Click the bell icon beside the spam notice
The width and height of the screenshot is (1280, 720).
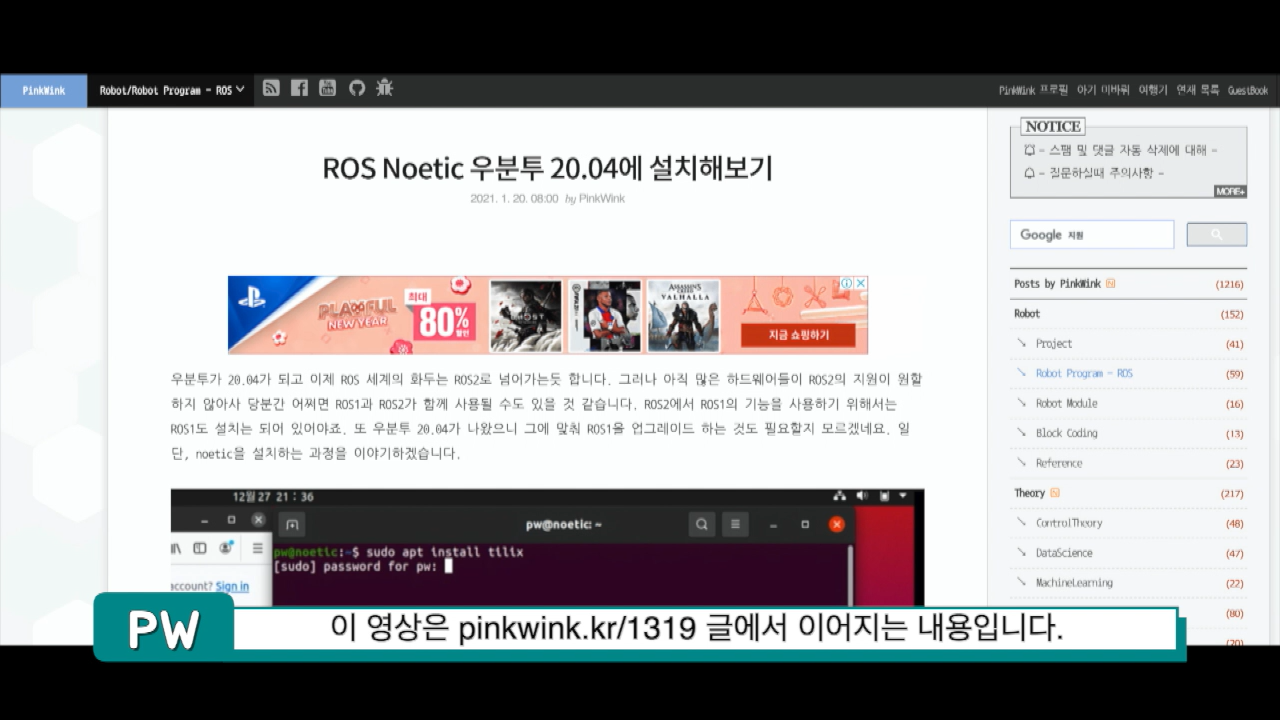(1029, 150)
